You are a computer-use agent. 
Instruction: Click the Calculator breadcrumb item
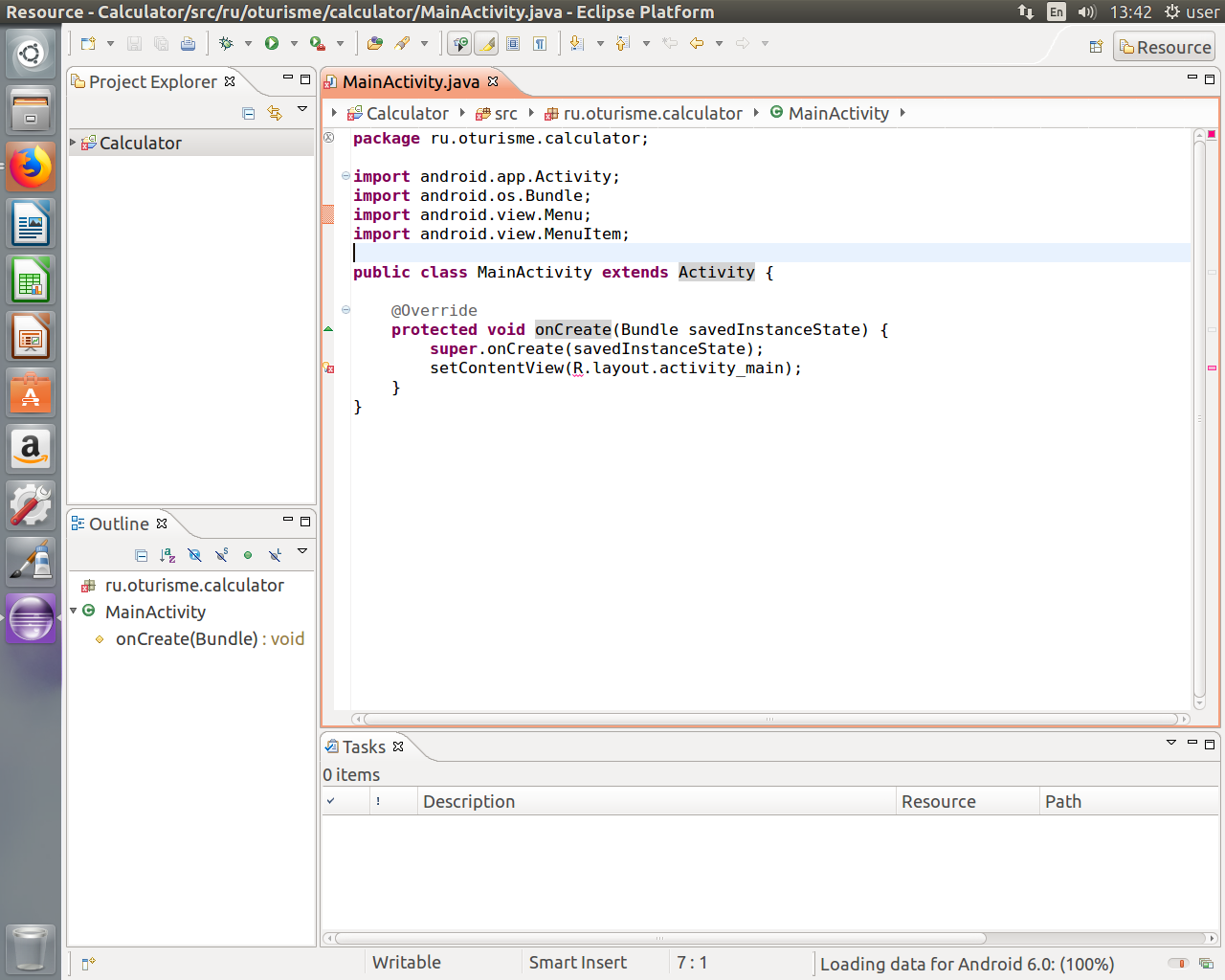(x=397, y=114)
